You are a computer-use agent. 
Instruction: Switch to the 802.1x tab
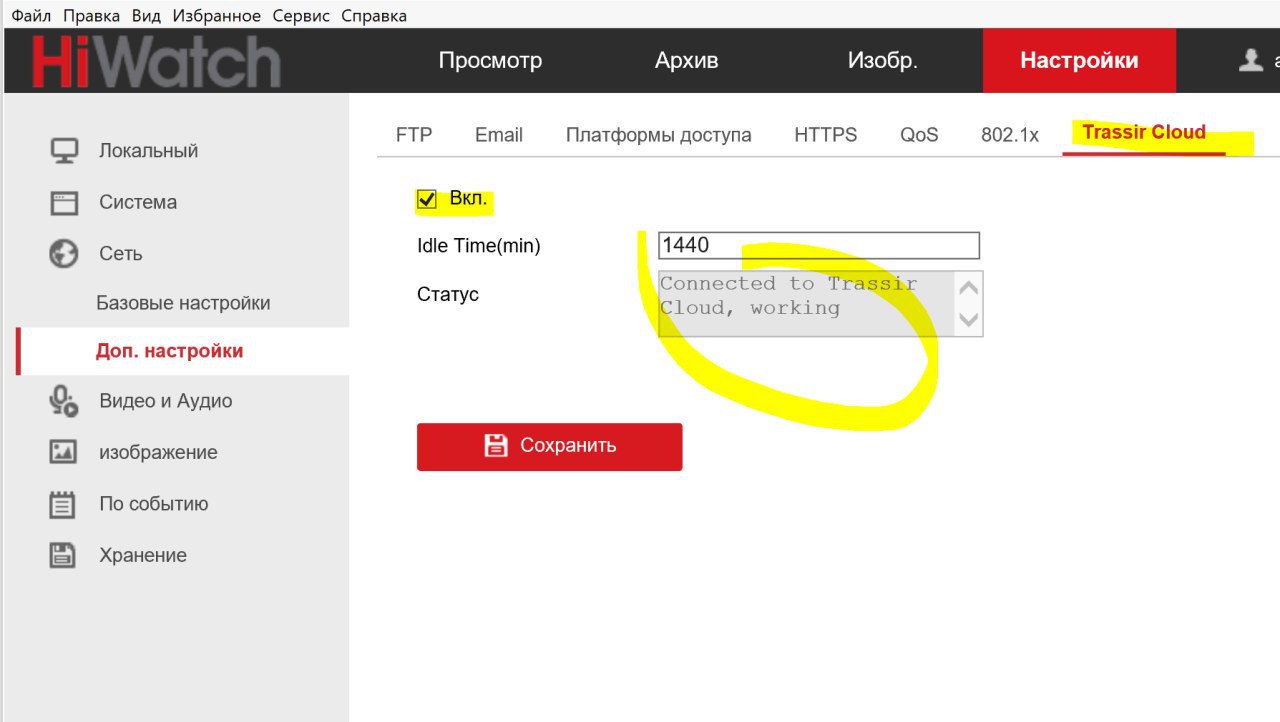coord(1010,135)
